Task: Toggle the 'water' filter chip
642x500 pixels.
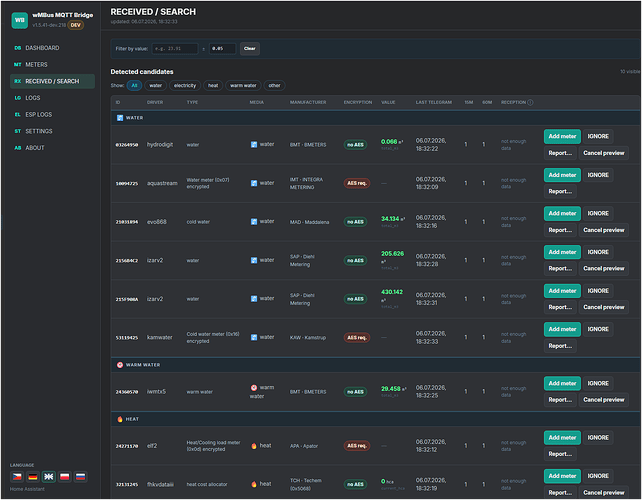Action: tap(156, 86)
